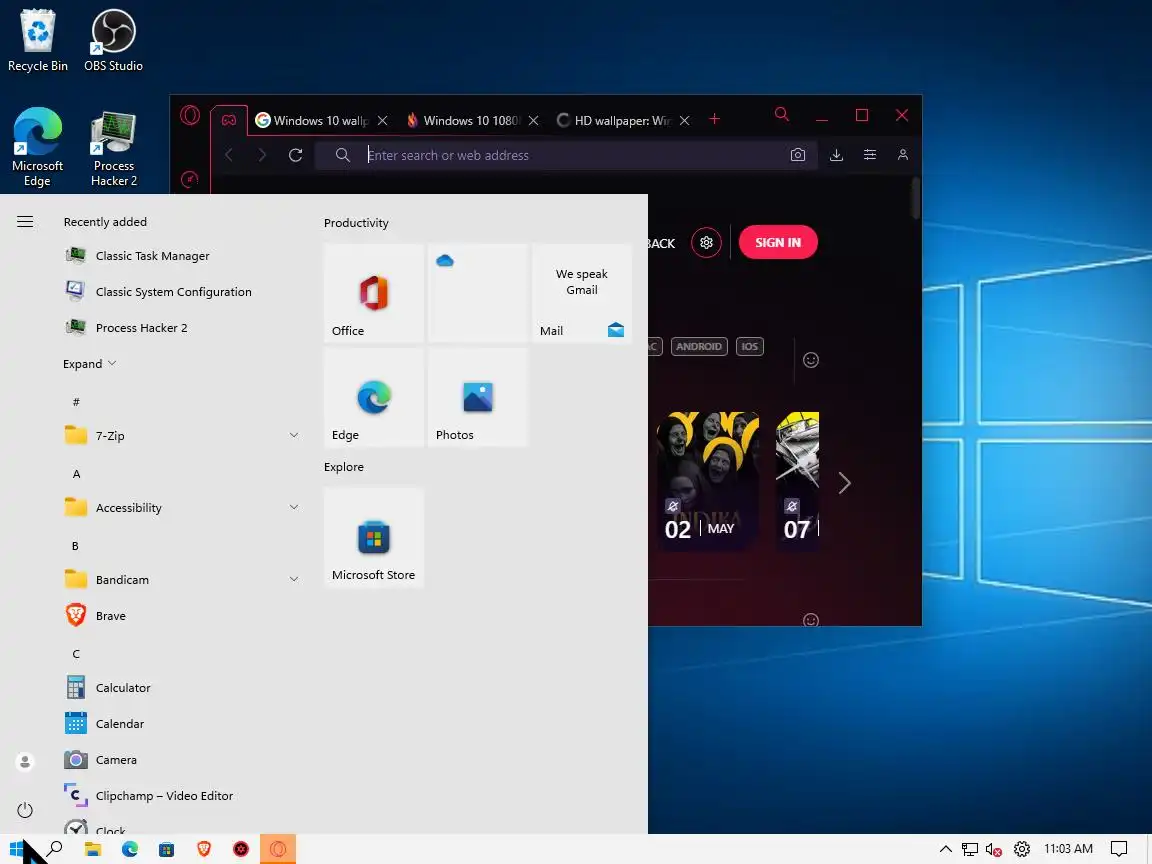This screenshot has height=864, width=1152.
Task: Click Opera's vertical page scrollbar
Action: (915, 198)
